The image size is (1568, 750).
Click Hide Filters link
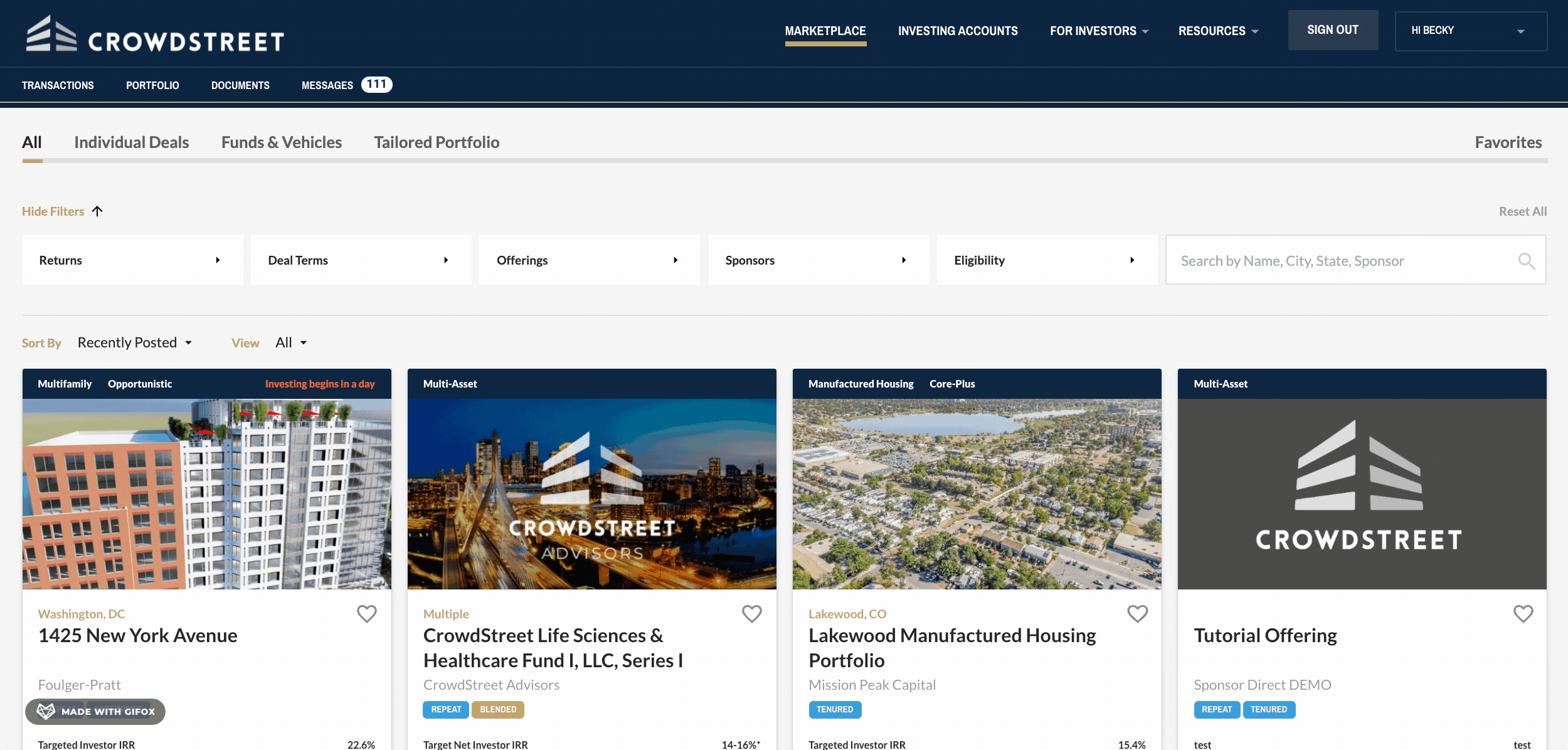(x=53, y=211)
